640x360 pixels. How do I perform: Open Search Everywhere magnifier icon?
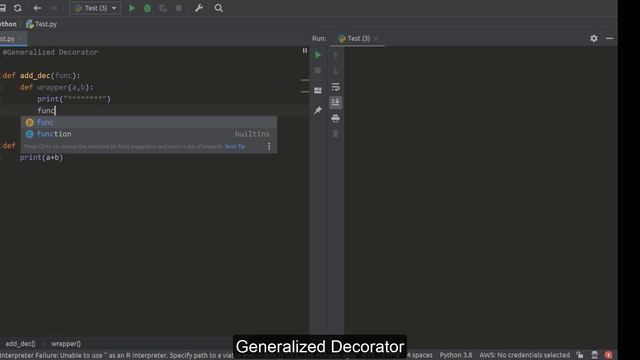point(218,8)
